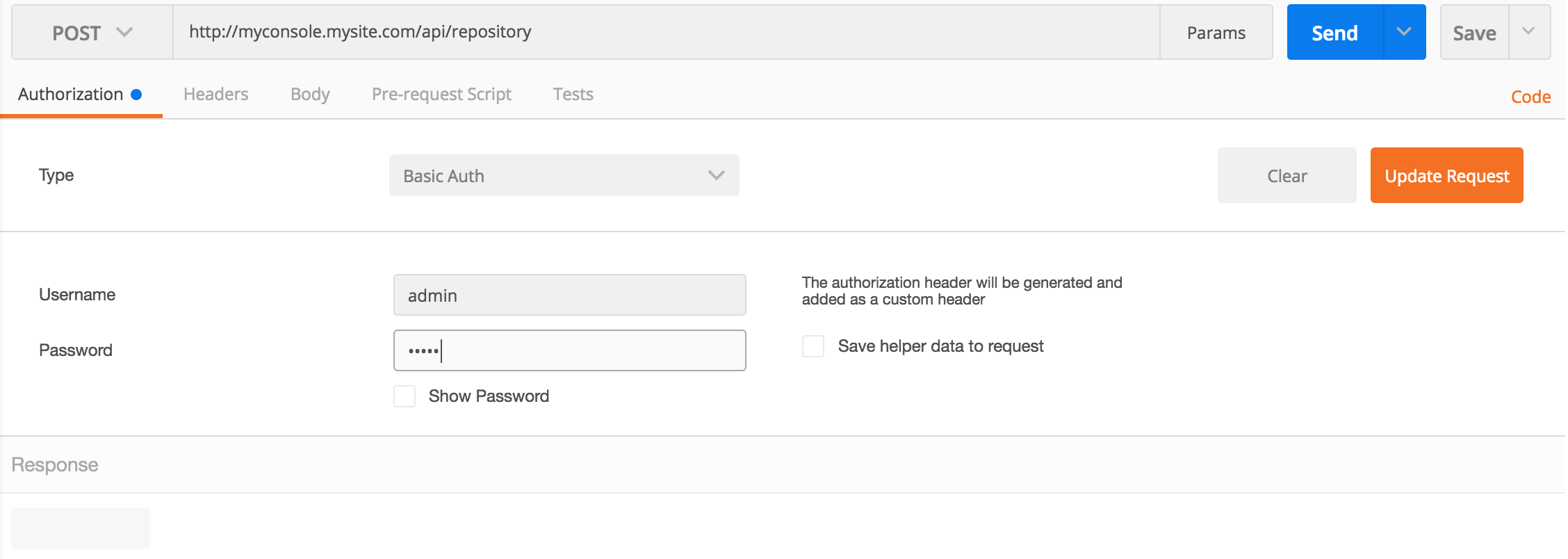Expand the Save options arrow
1568x559 pixels.
pos(1528,32)
